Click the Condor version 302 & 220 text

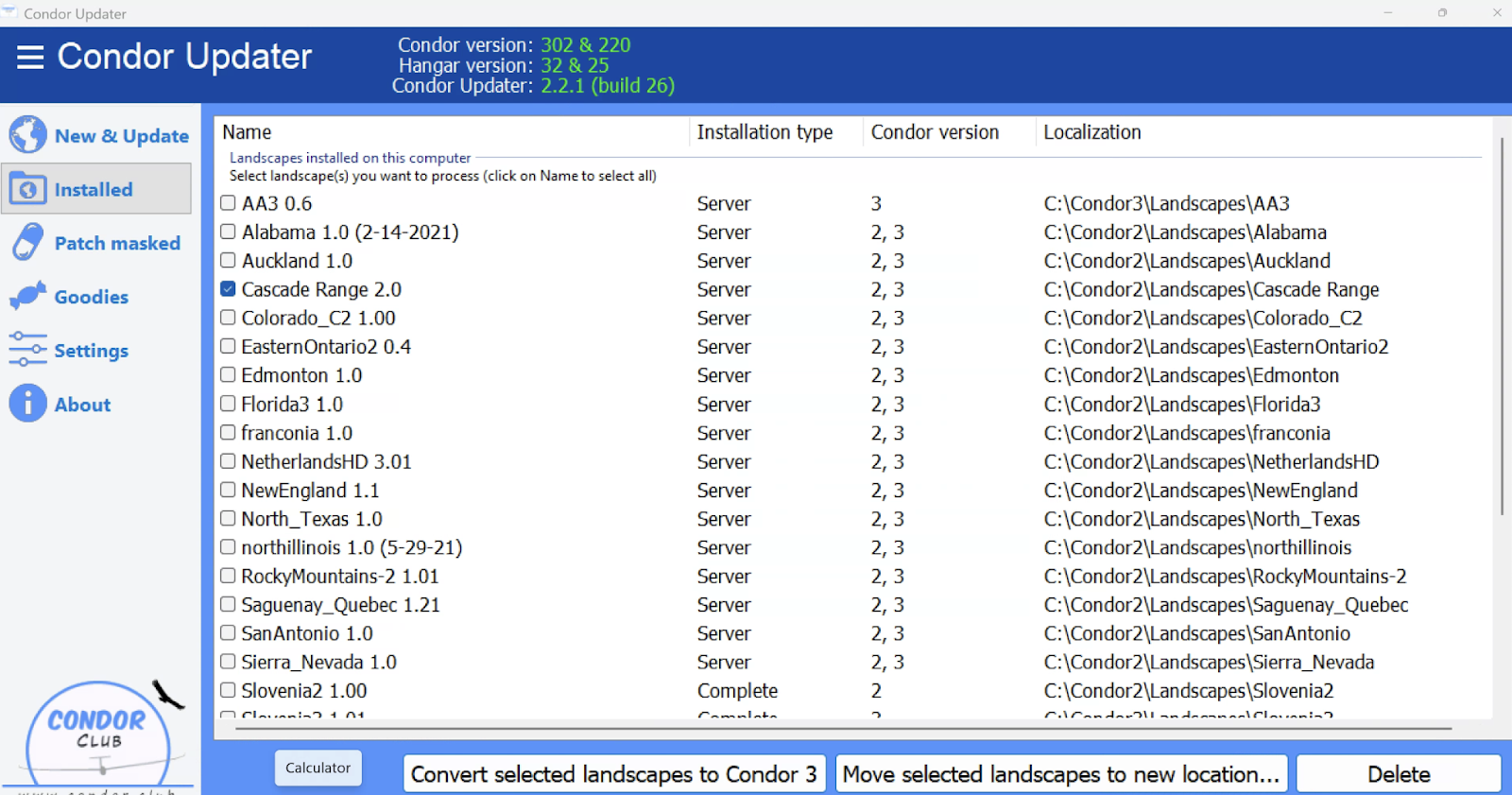click(x=585, y=44)
